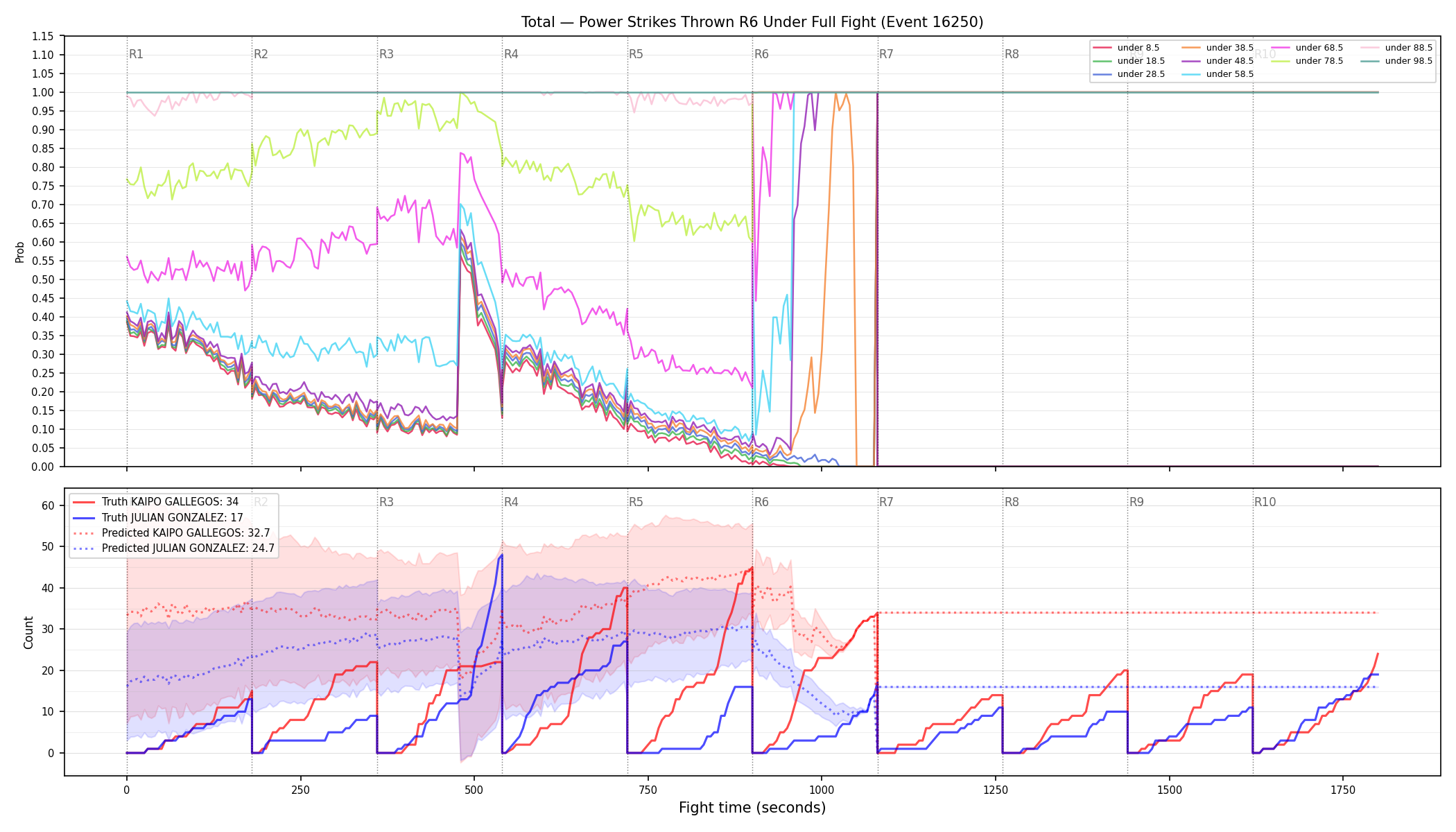Click the 1.15 tick on Prob axis
Image resolution: width=1456 pixels, height=832 pixels.
pyautogui.click(x=42, y=36)
